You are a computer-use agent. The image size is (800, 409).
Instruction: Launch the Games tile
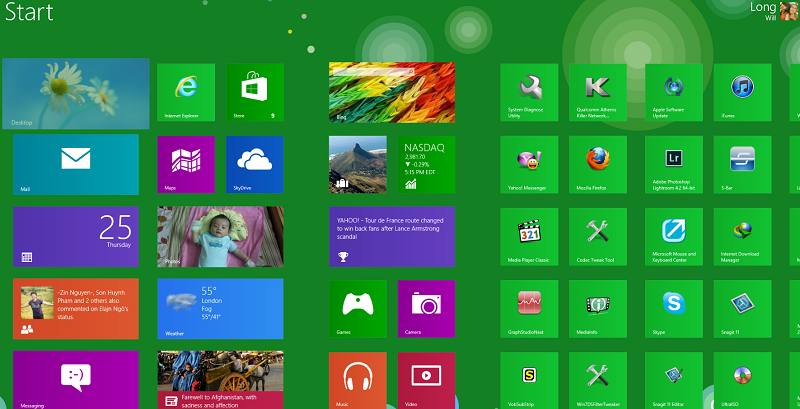click(x=358, y=309)
